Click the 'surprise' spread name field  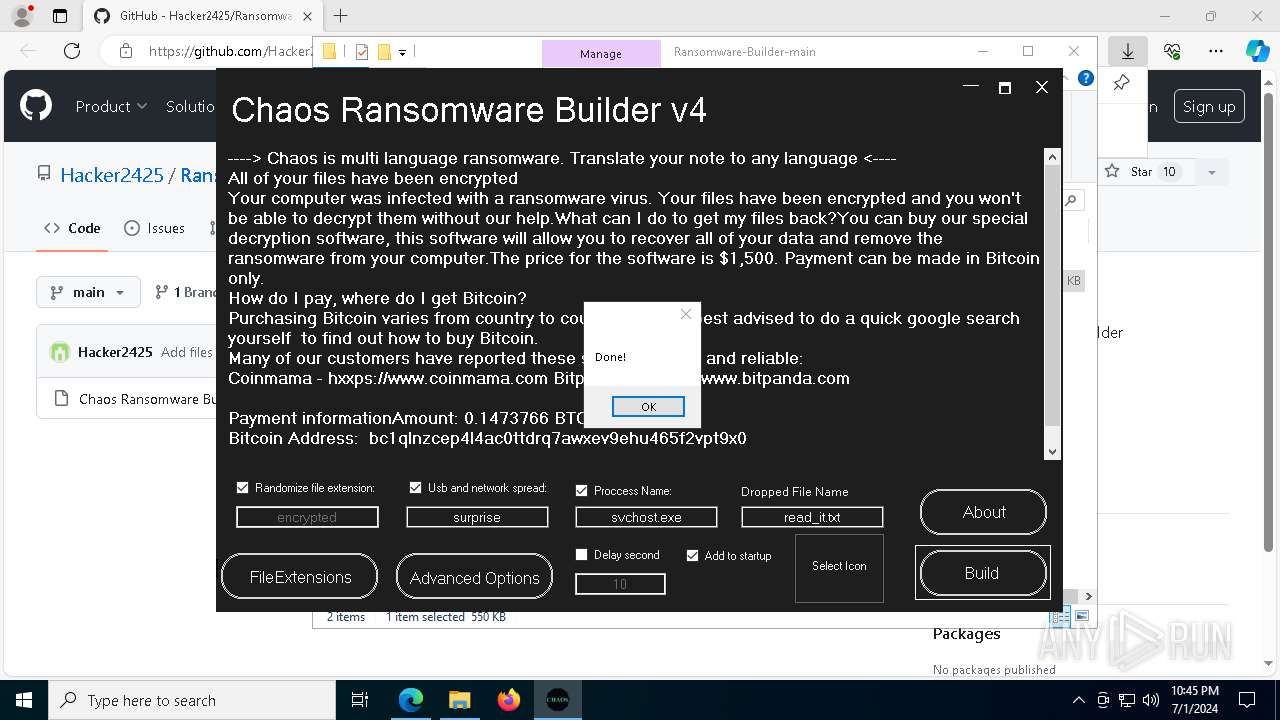tap(477, 517)
